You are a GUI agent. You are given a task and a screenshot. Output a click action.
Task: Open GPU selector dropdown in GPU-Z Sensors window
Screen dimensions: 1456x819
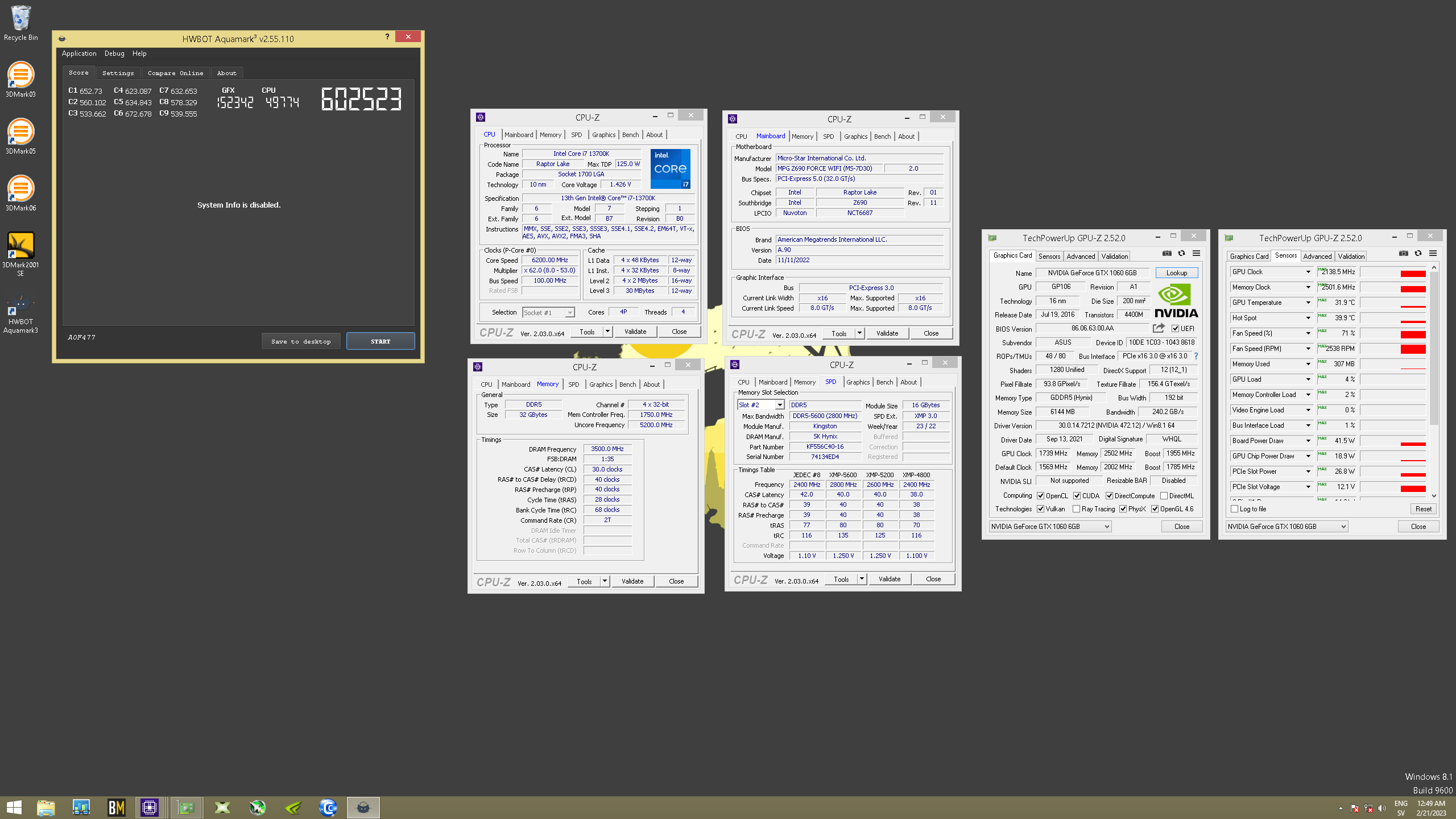(1287, 526)
